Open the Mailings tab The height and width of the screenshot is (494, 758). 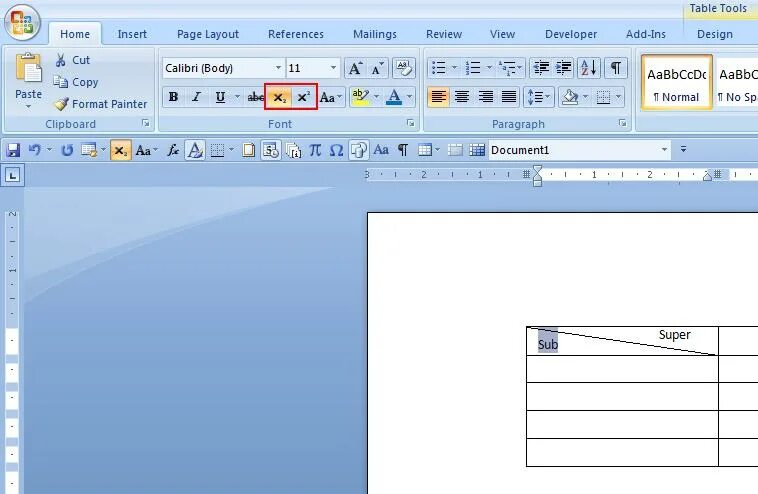click(375, 34)
